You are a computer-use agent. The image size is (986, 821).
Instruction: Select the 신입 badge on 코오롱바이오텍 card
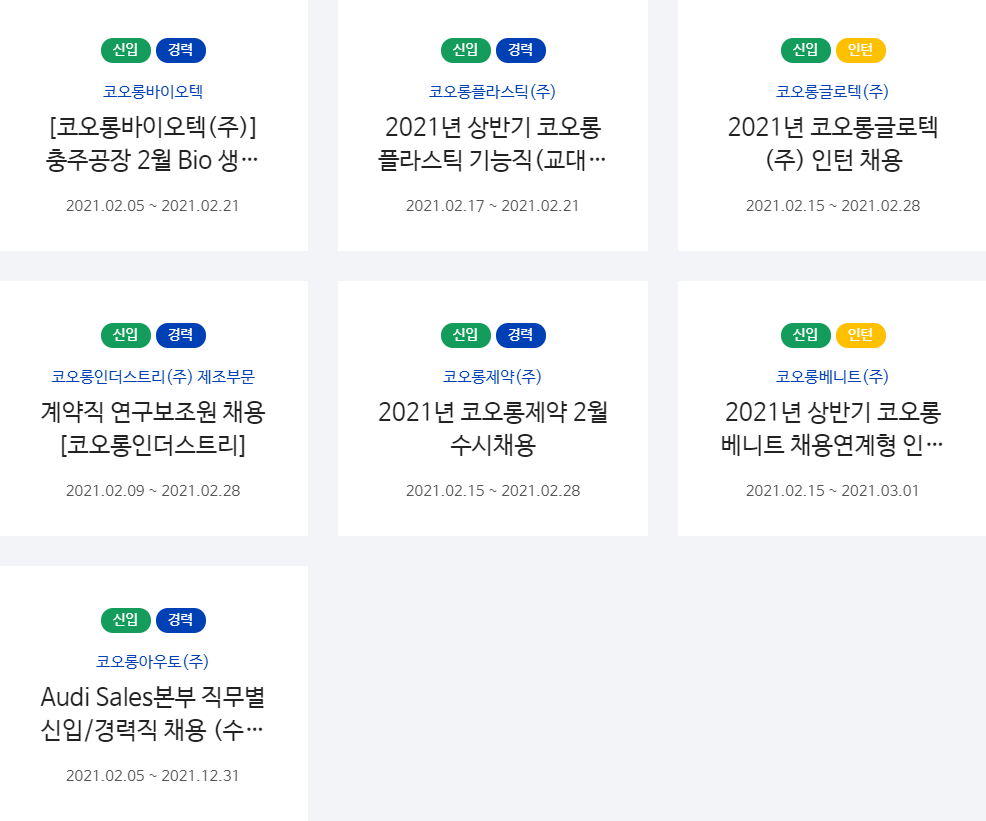[x=124, y=50]
